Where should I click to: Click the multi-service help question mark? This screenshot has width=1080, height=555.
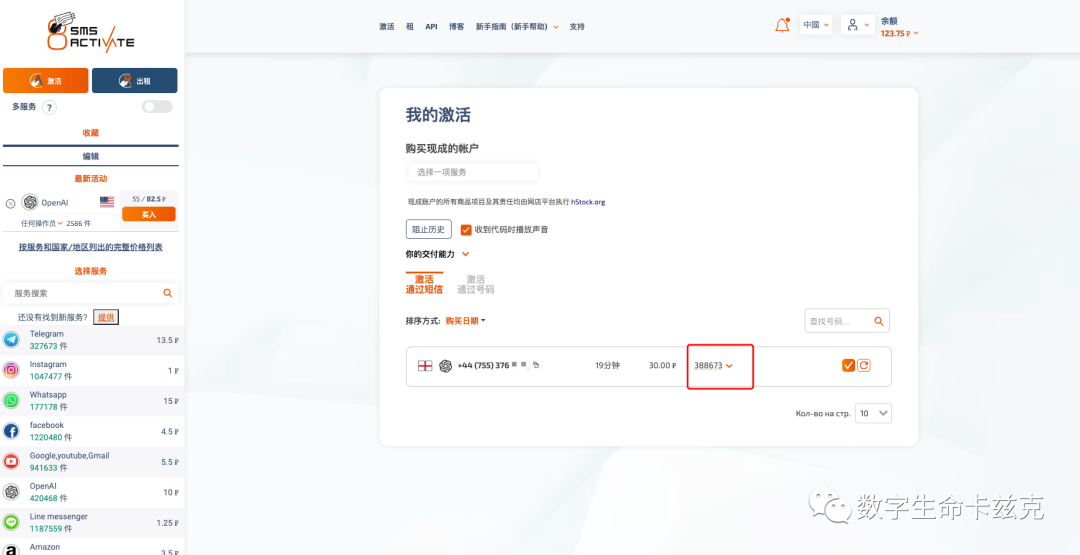tap(49, 107)
